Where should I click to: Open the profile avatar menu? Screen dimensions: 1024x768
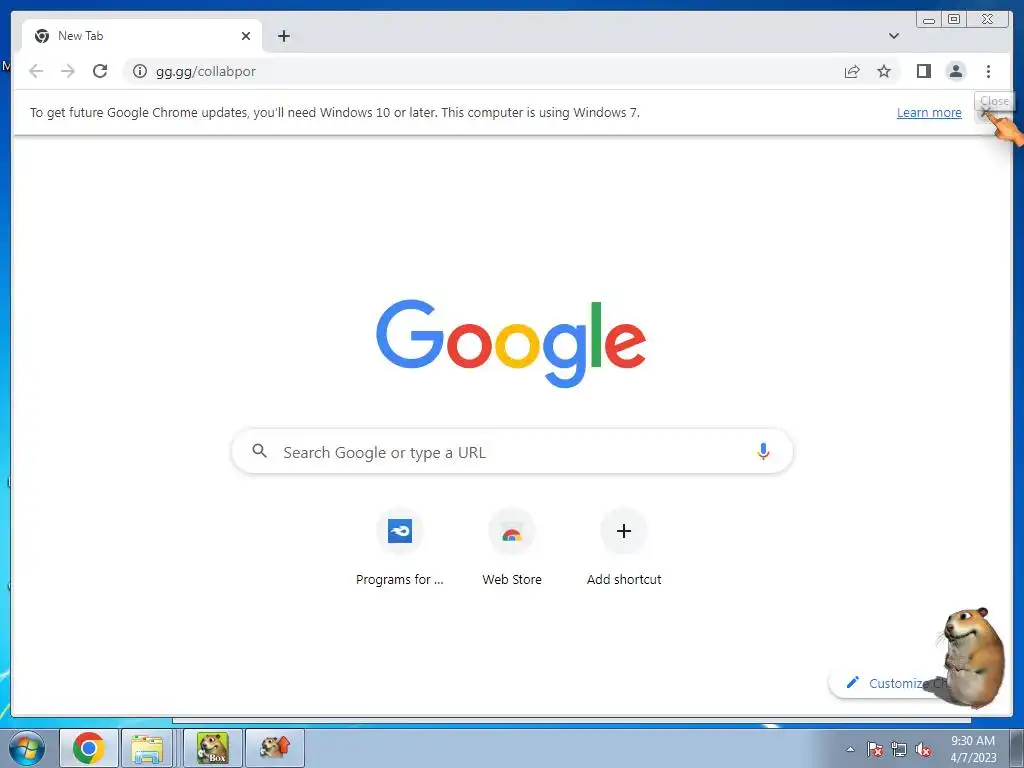pos(955,71)
